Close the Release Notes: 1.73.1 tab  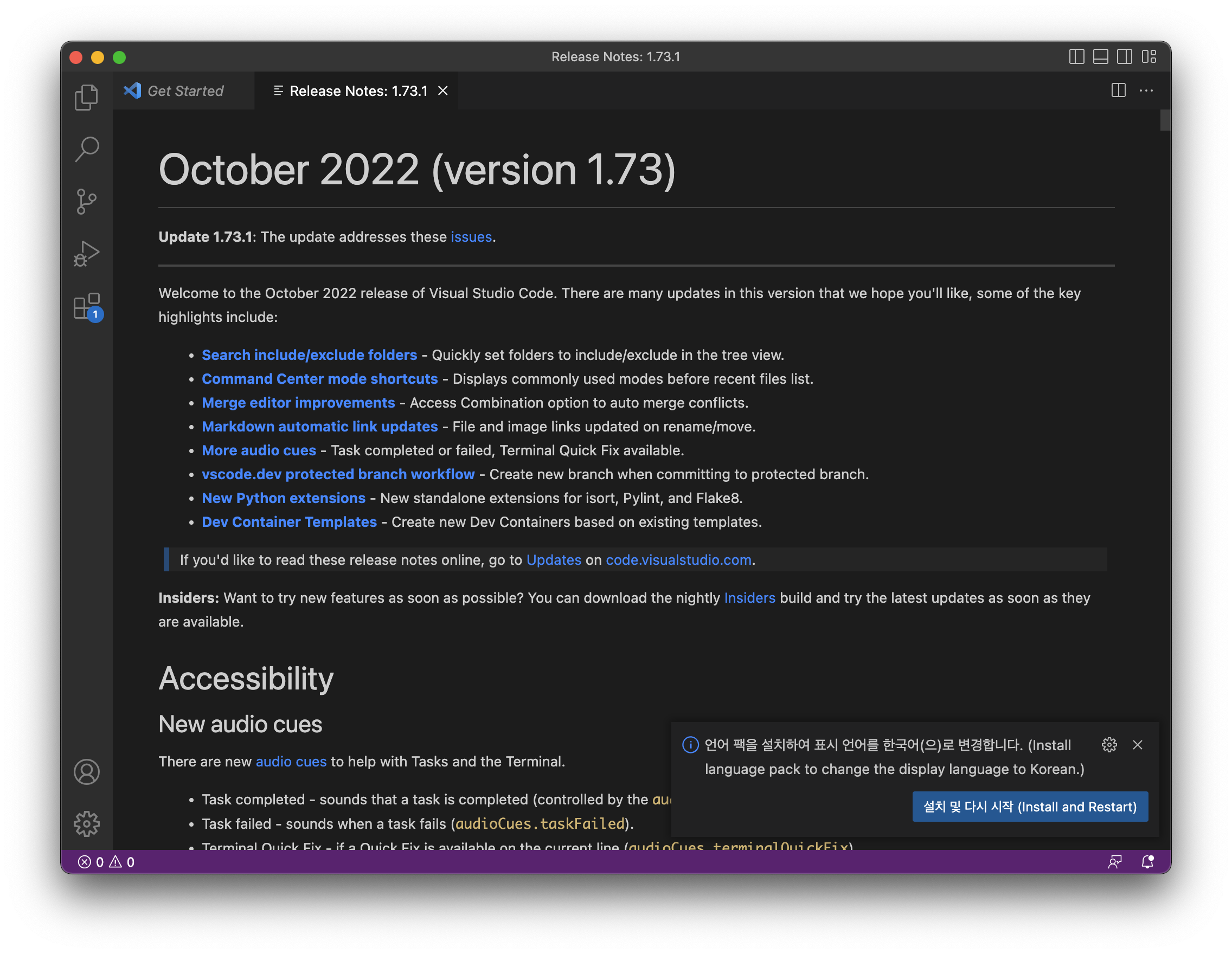tap(443, 91)
